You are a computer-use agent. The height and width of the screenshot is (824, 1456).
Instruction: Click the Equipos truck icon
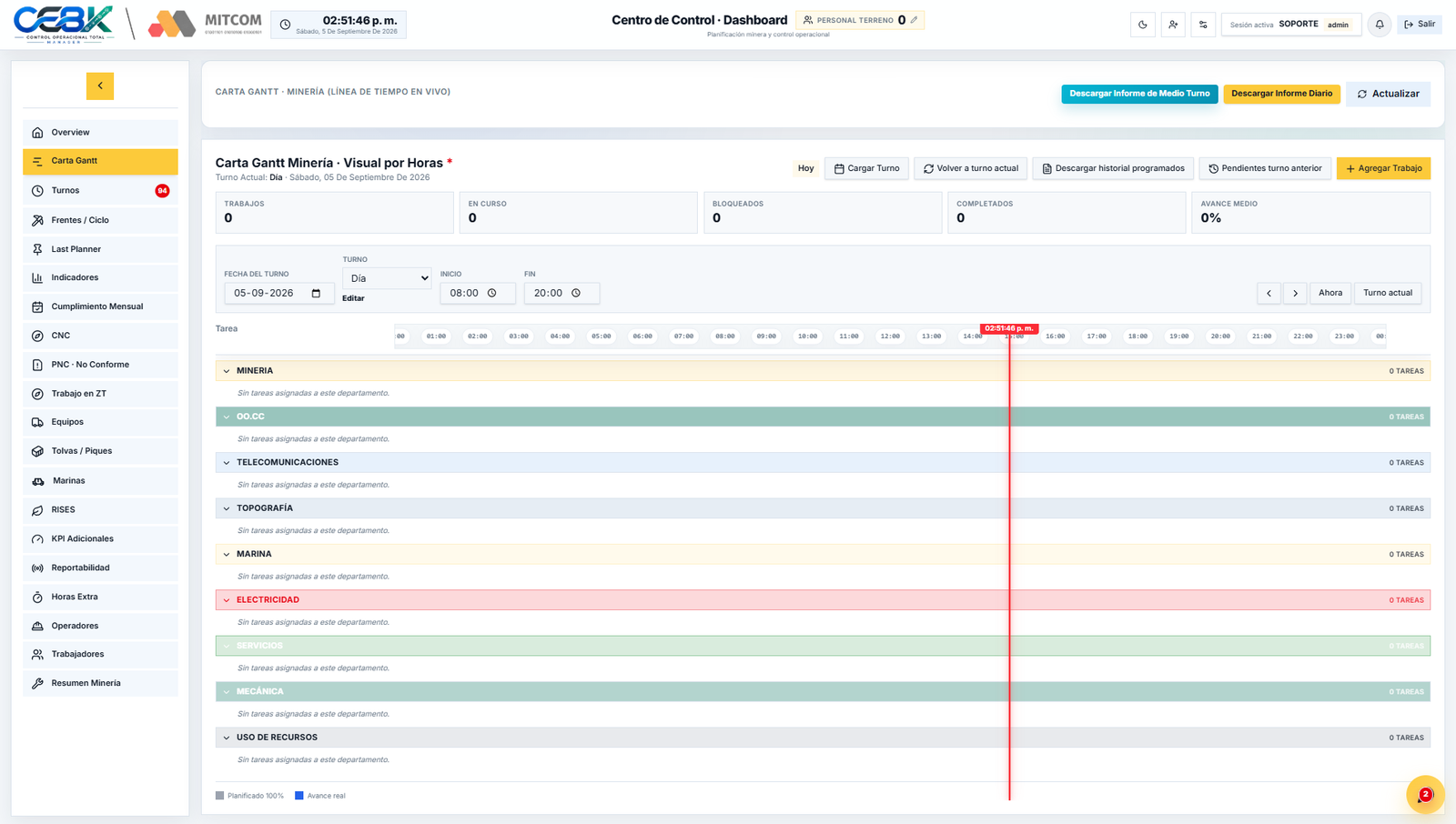pos(37,422)
